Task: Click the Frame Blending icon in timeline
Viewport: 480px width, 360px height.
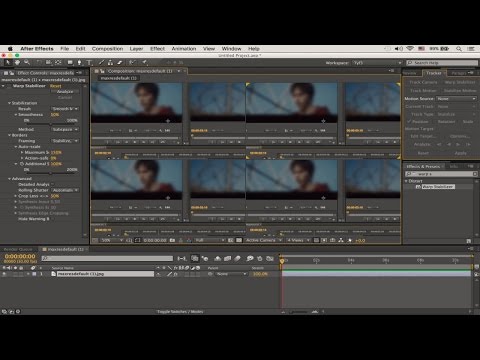Action: point(228,258)
